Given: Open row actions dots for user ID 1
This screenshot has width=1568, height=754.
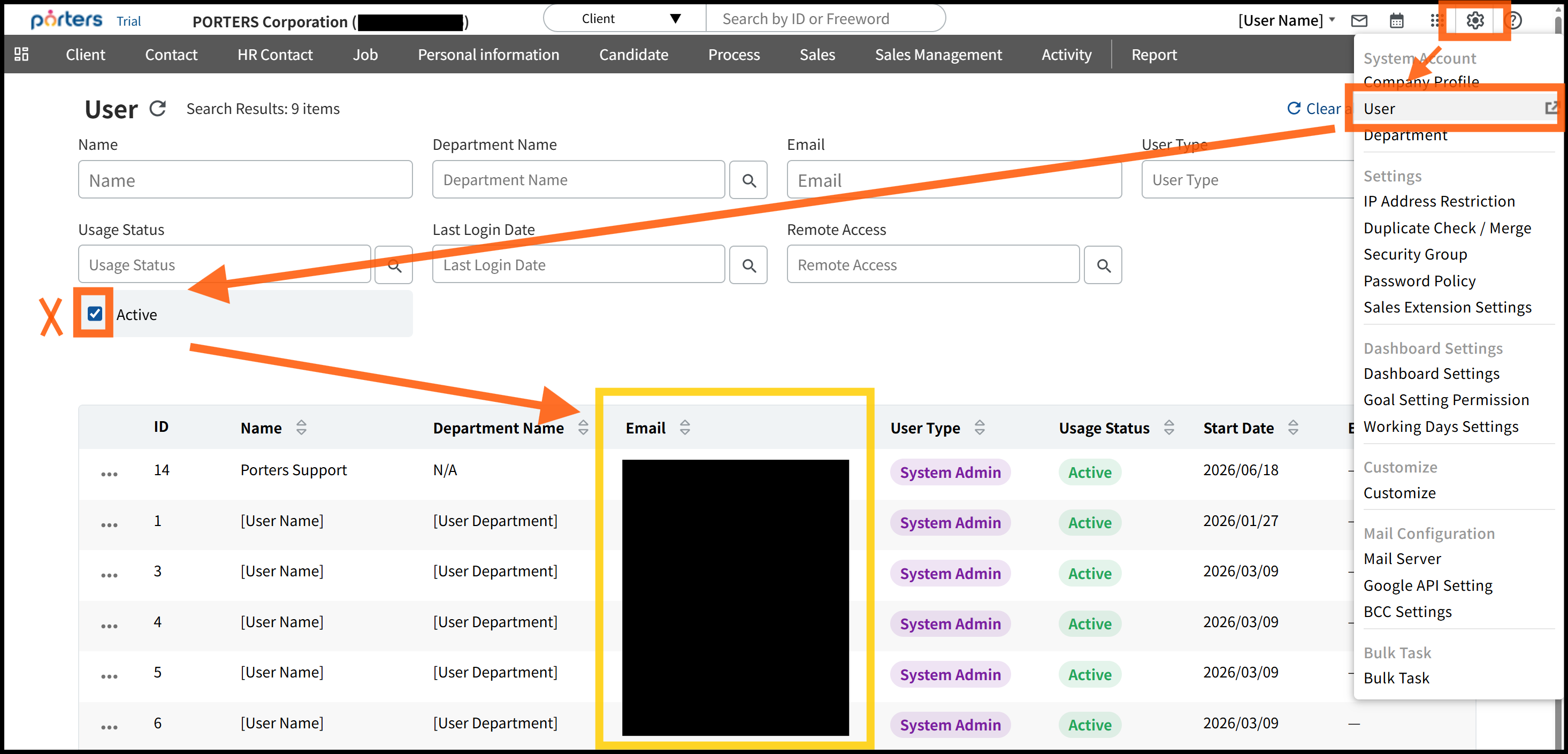Looking at the screenshot, I should click(x=110, y=524).
